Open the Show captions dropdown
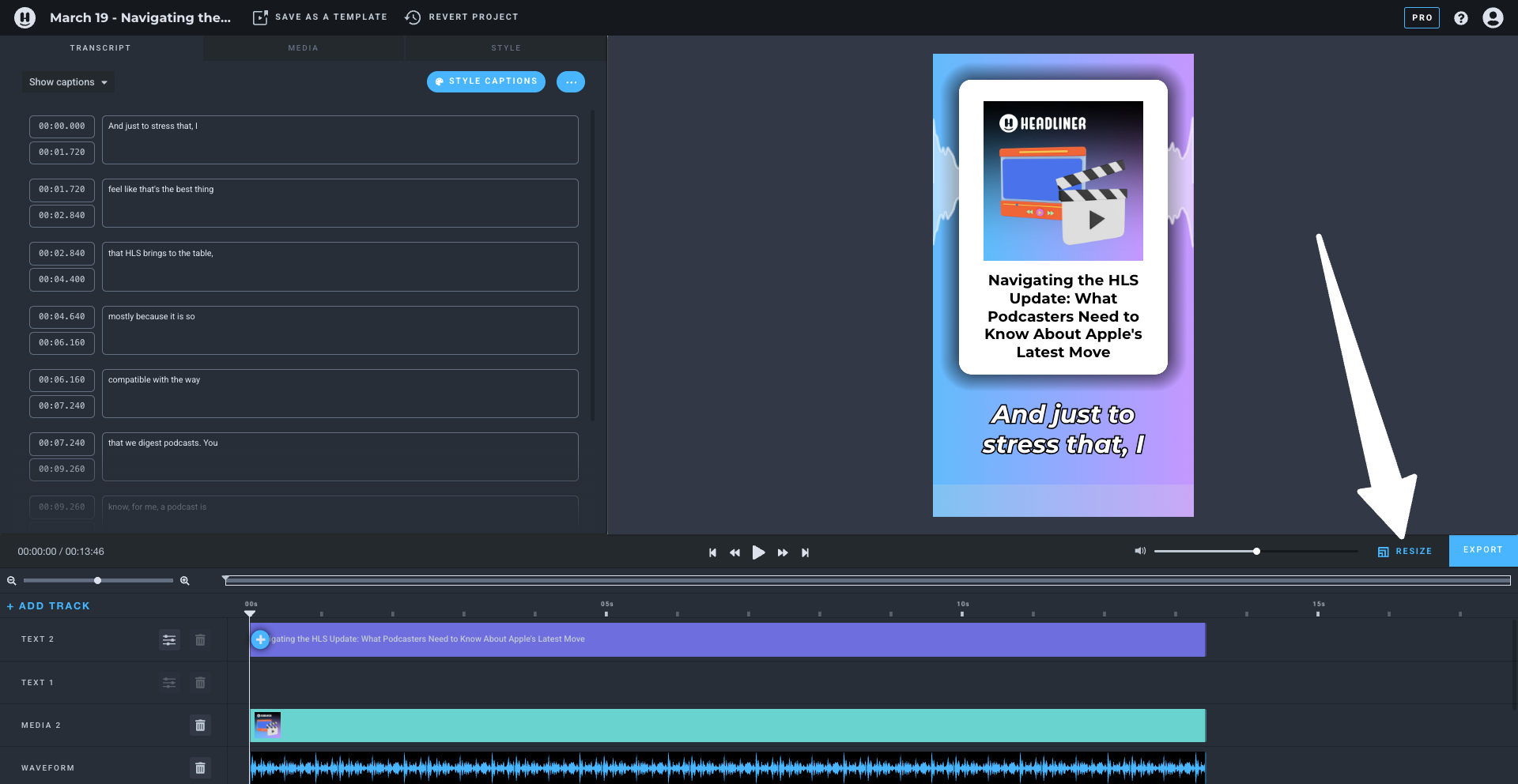This screenshot has height=784, width=1518. pyautogui.click(x=68, y=82)
